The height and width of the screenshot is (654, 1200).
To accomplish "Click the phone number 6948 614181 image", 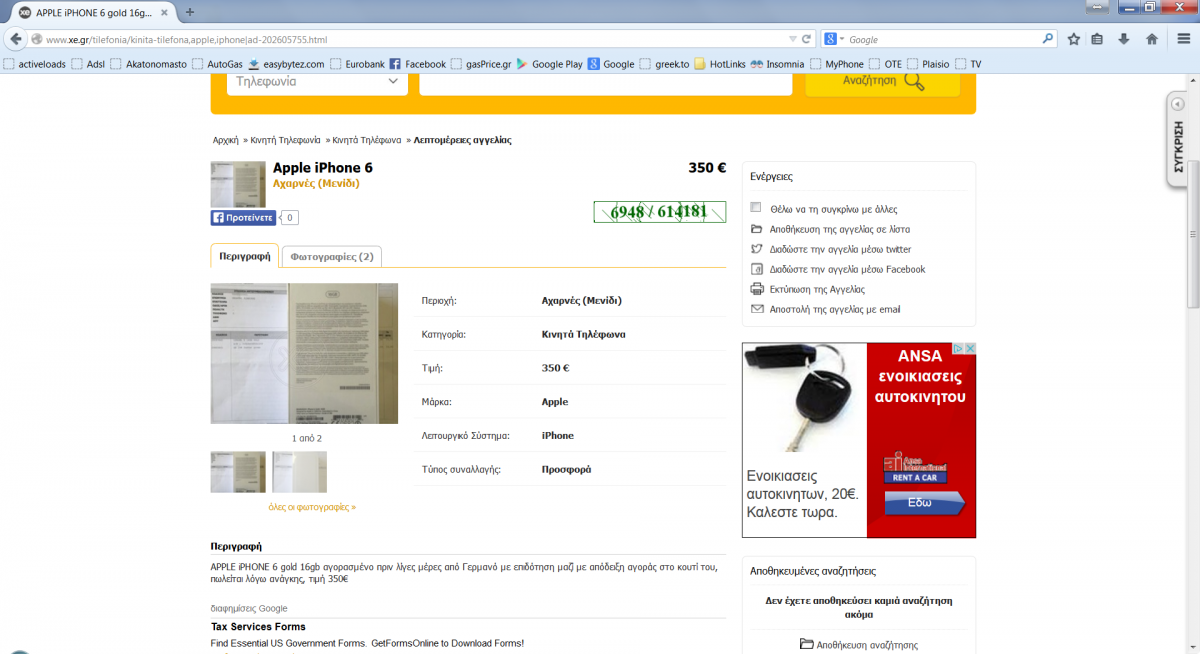I will click(659, 212).
